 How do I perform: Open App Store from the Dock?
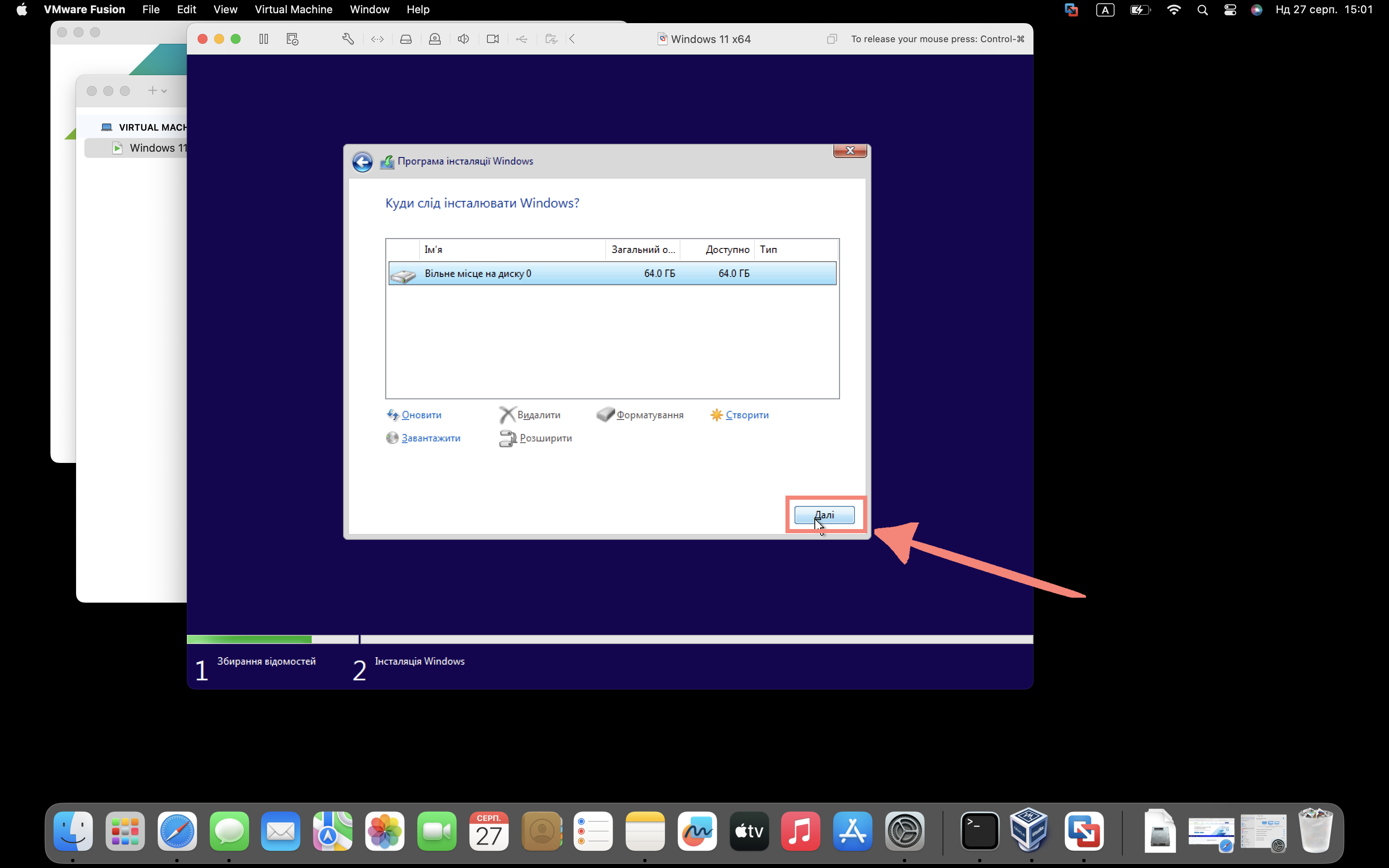(853, 831)
